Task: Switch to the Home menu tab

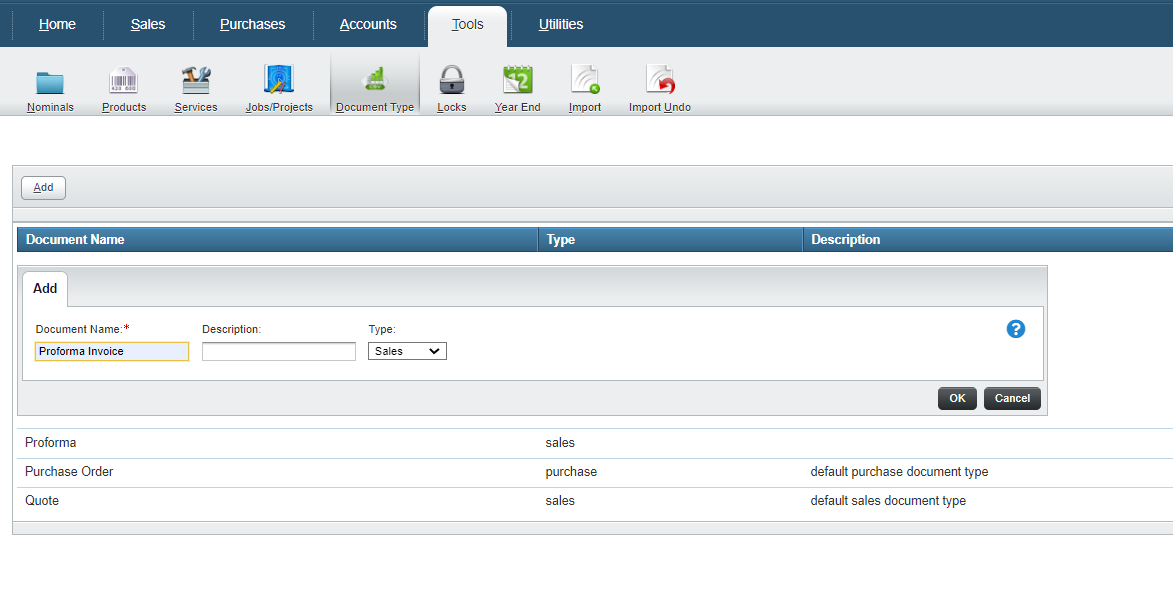Action: click(57, 24)
